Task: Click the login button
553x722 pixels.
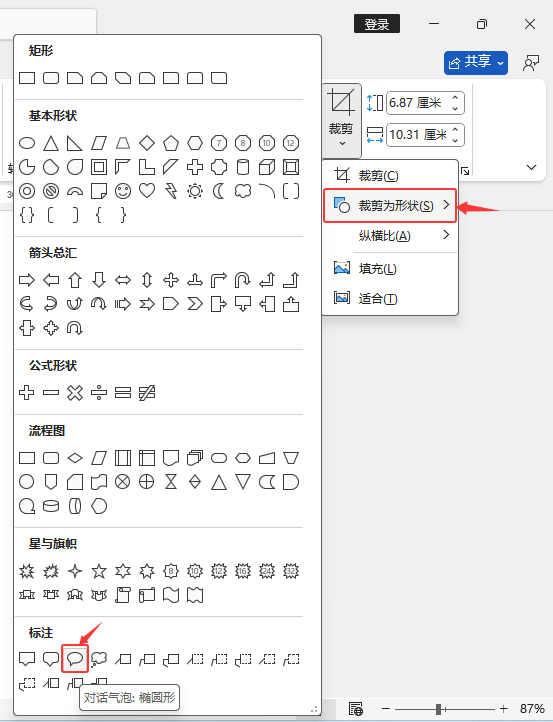Action: coord(377,24)
